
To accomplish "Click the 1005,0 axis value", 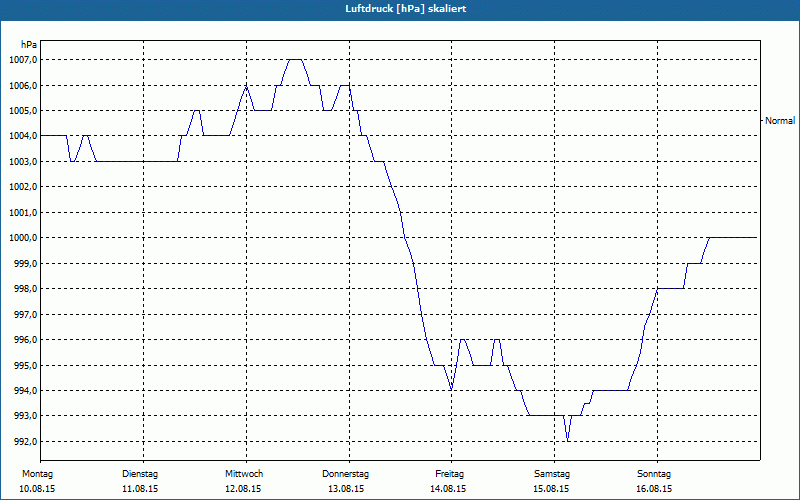I will coord(23,111).
